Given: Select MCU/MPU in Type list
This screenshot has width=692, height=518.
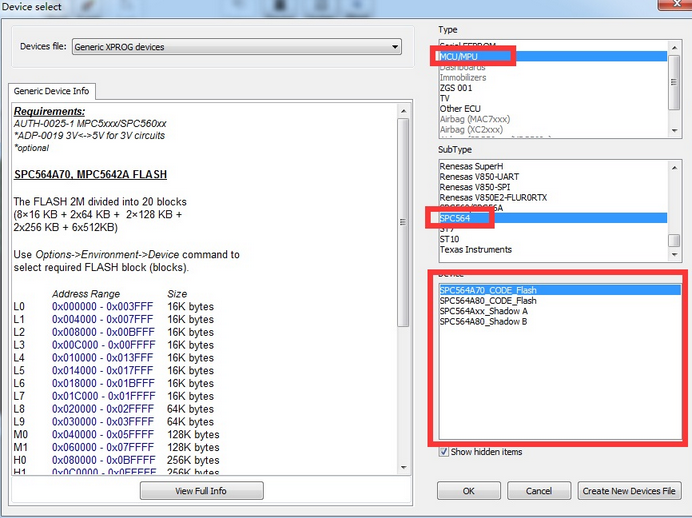Looking at the screenshot, I should point(553,56).
